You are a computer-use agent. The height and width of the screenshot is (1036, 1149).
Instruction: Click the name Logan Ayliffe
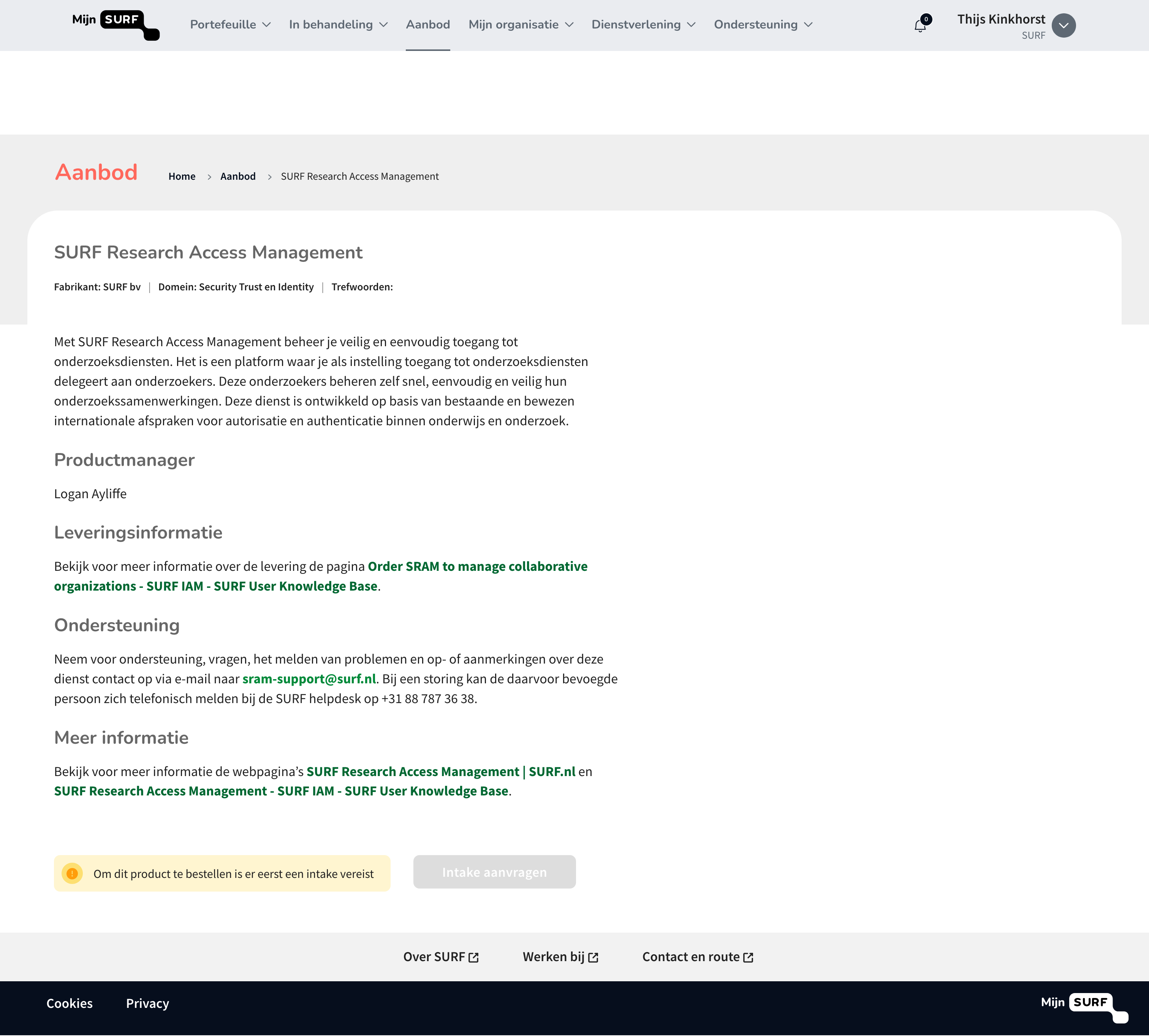coord(90,494)
